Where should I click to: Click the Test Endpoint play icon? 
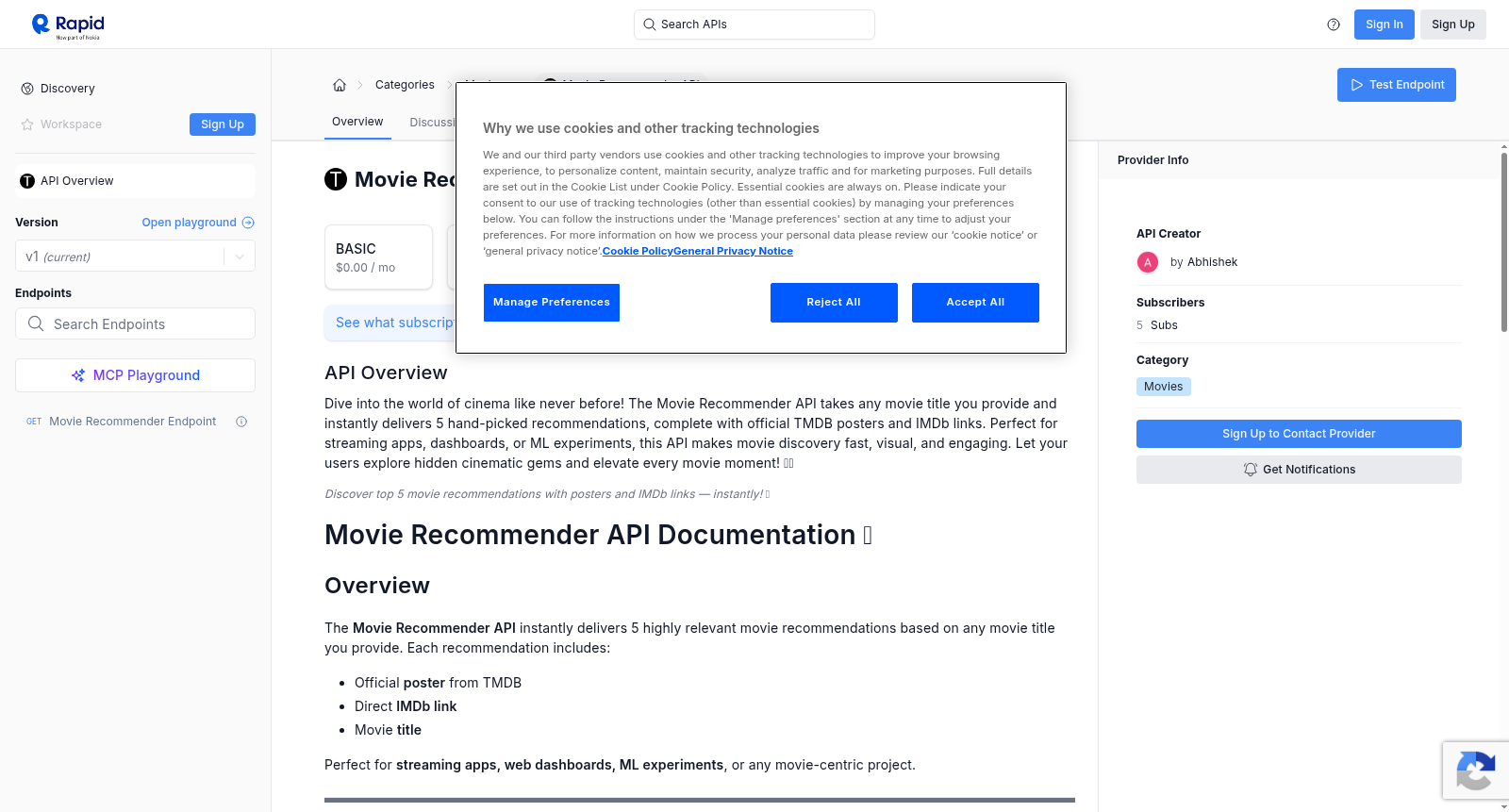tap(1357, 85)
